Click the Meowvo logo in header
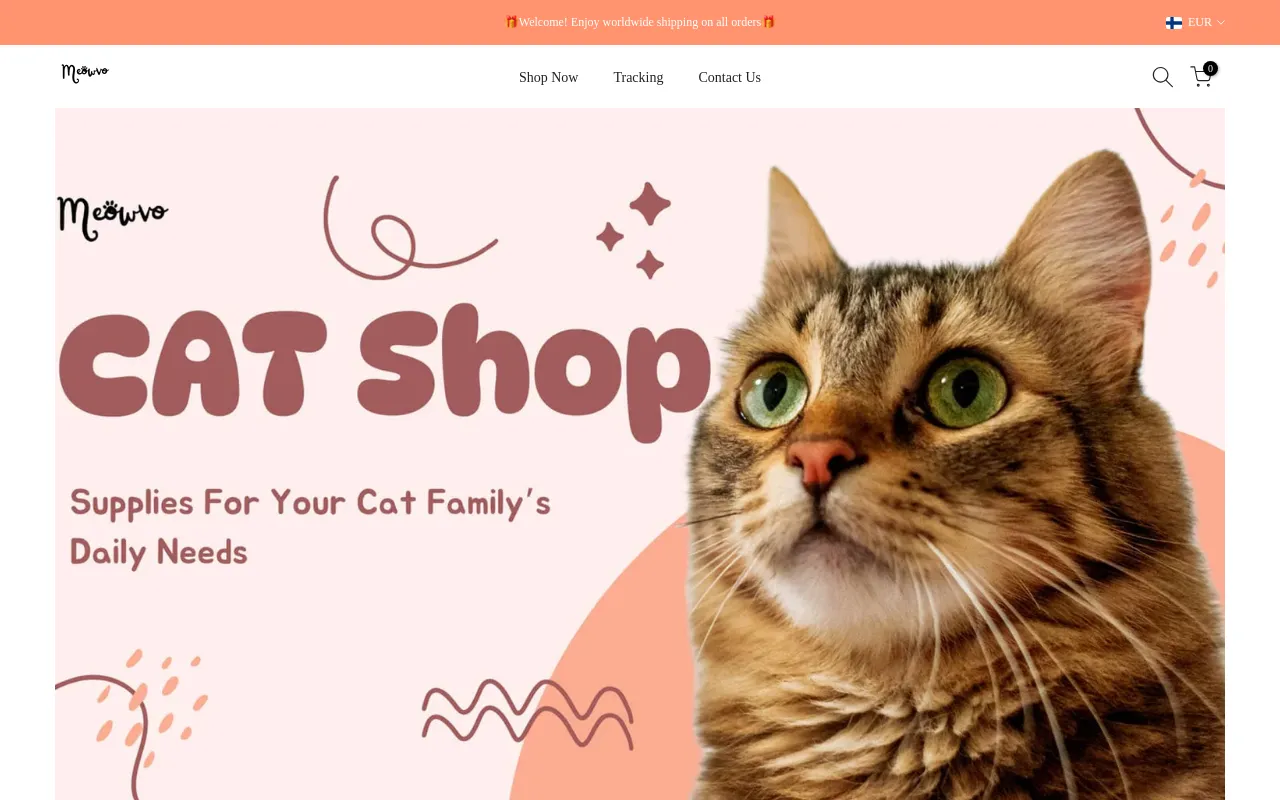The width and height of the screenshot is (1280, 800). point(85,73)
